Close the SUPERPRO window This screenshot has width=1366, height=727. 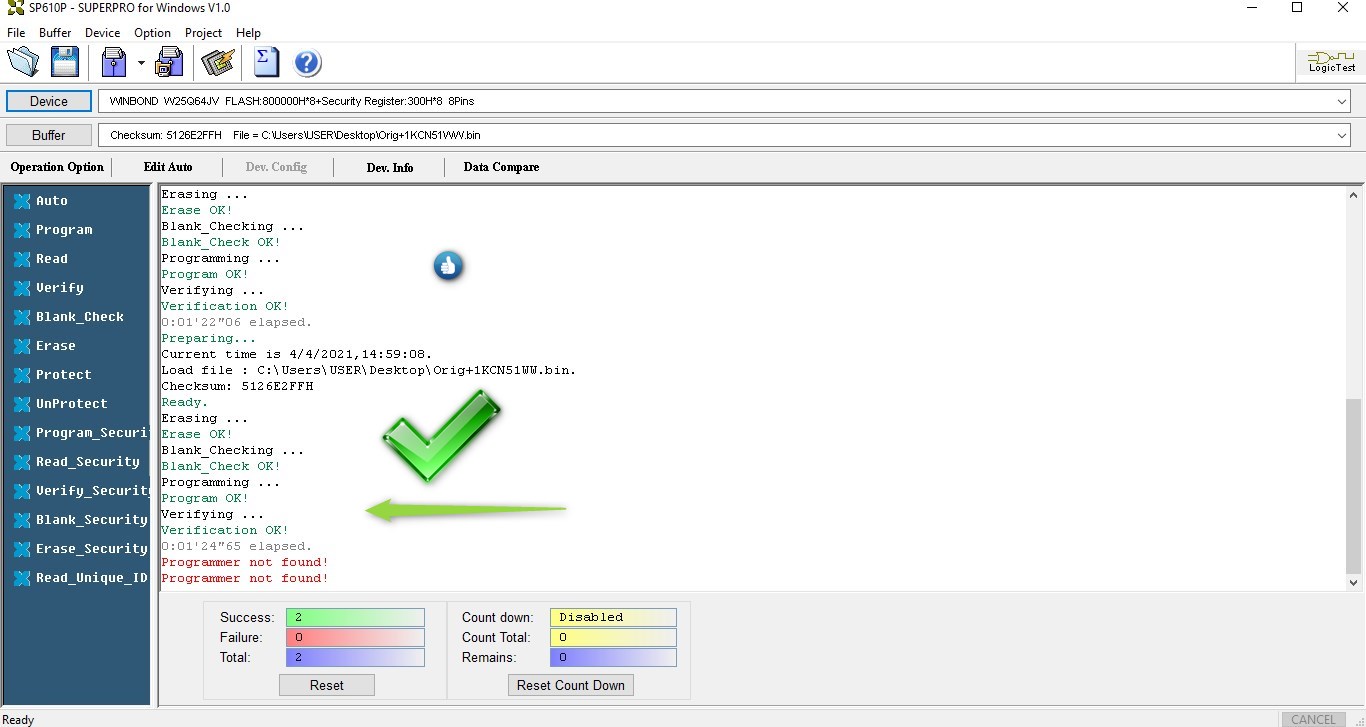pos(1343,8)
